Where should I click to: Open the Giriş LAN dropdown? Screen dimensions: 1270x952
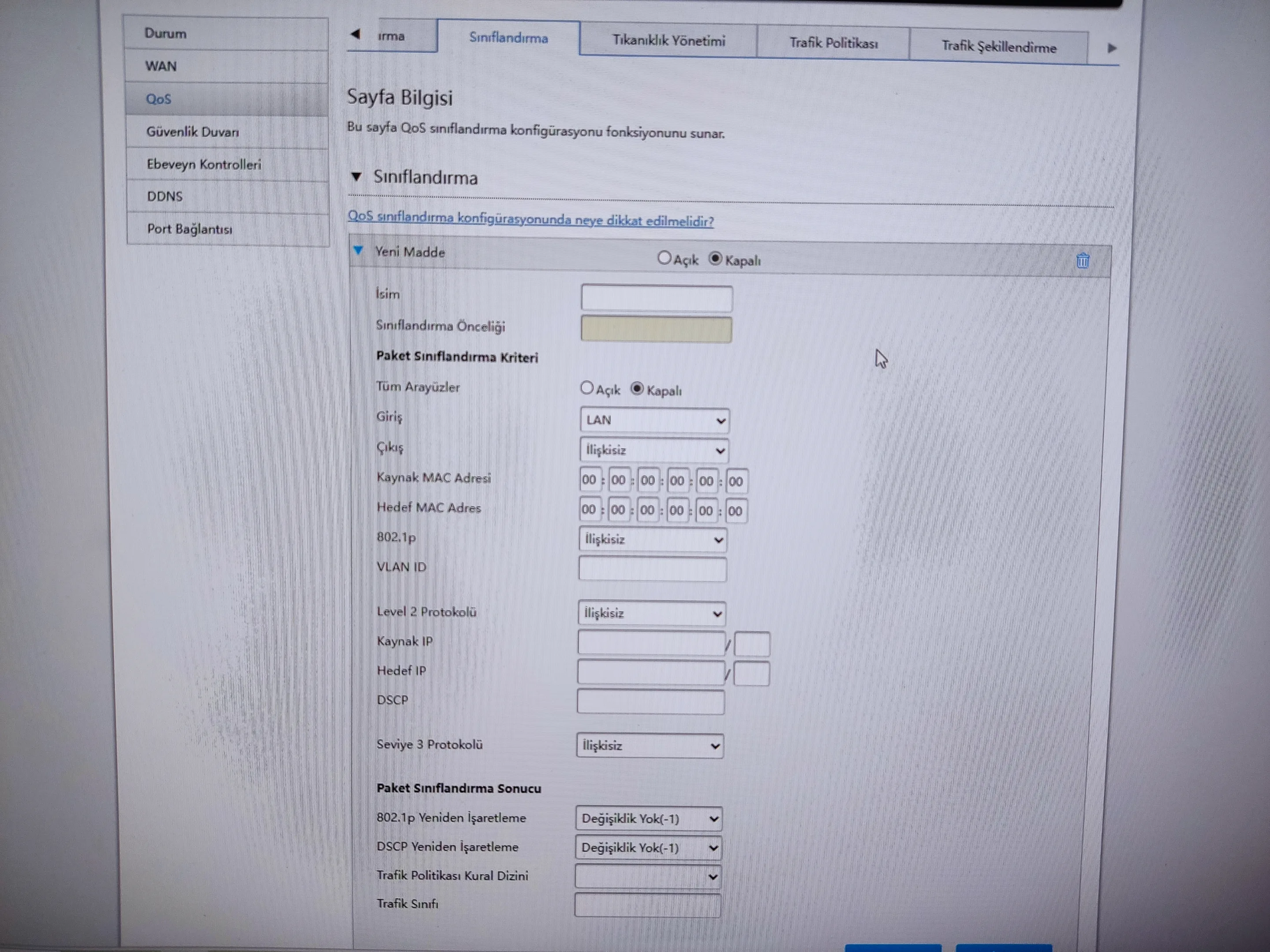pyautogui.click(x=654, y=420)
